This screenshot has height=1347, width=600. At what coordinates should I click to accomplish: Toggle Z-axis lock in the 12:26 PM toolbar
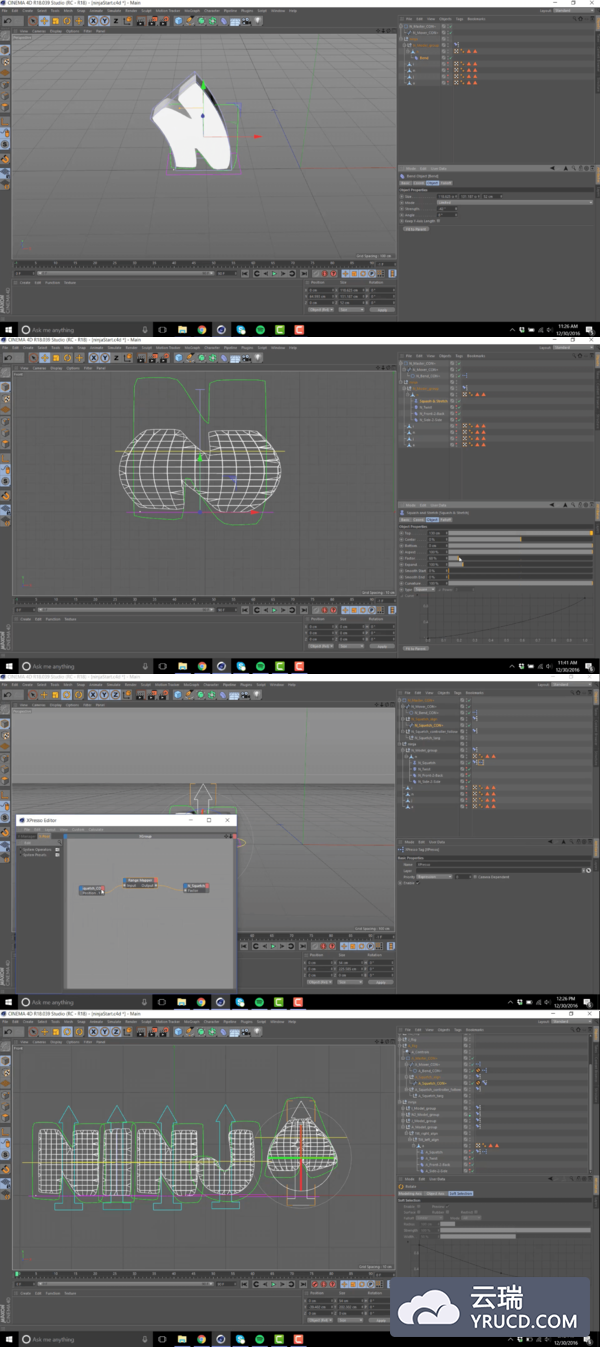pos(115,694)
